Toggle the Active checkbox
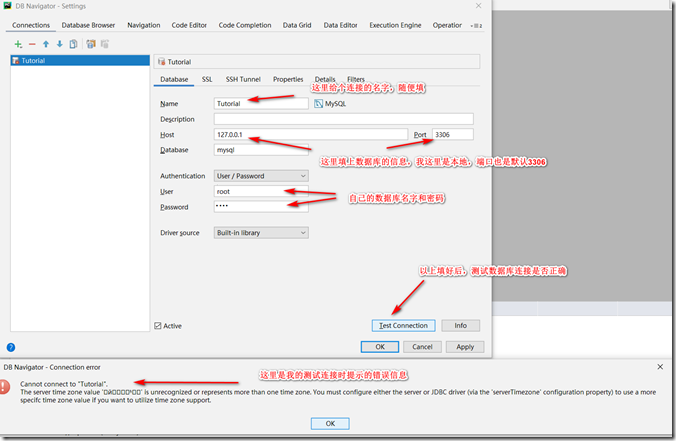This screenshot has height=441, width=676. (158, 326)
